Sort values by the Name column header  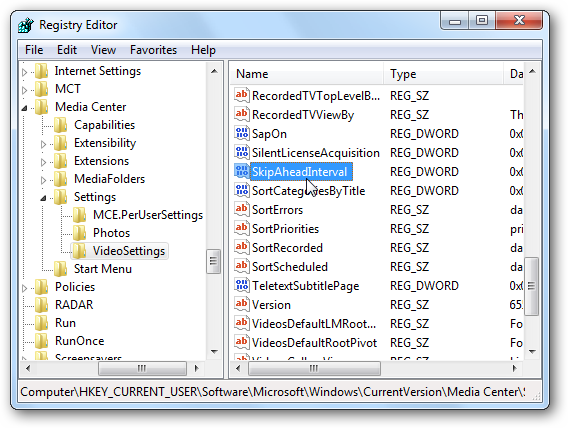307,74
